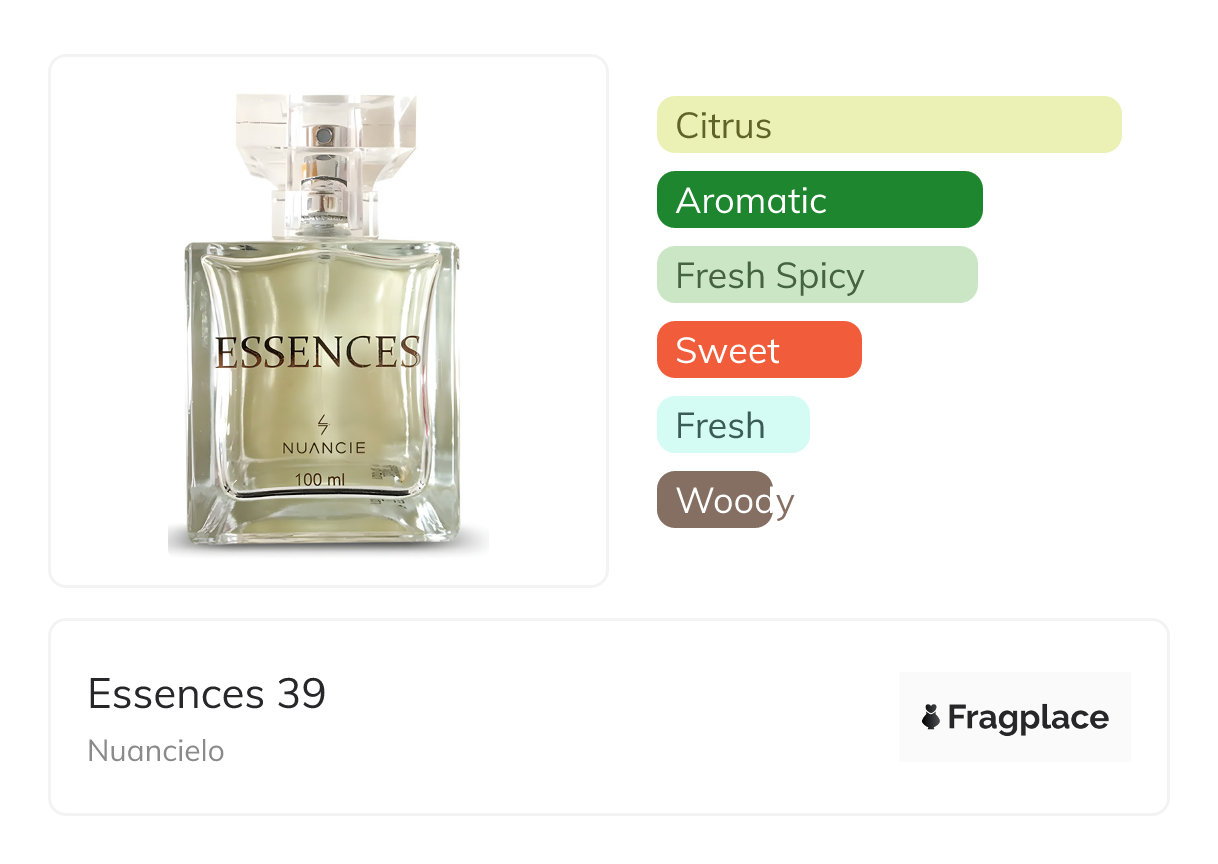
Task: Click the lightning bolt emblem on the bottle
Action: (x=322, y=424)
